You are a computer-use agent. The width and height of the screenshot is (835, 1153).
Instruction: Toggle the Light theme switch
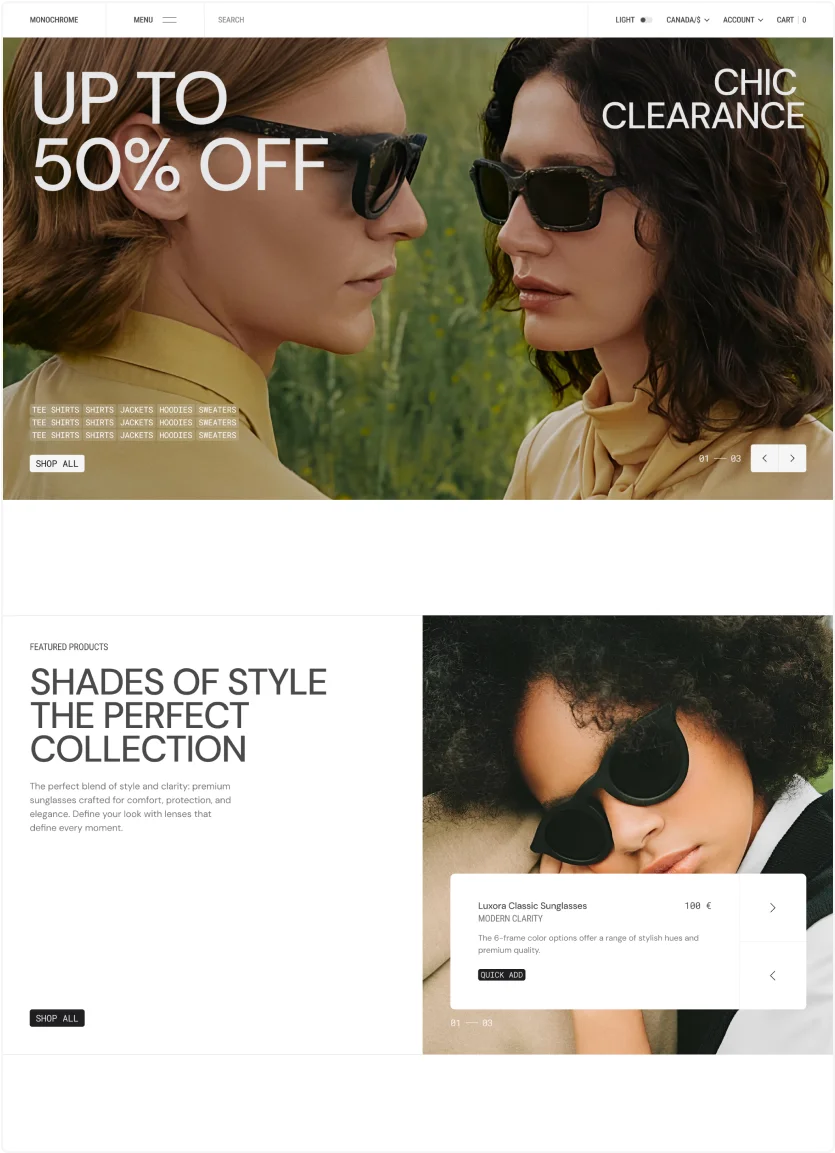[646, 20]
